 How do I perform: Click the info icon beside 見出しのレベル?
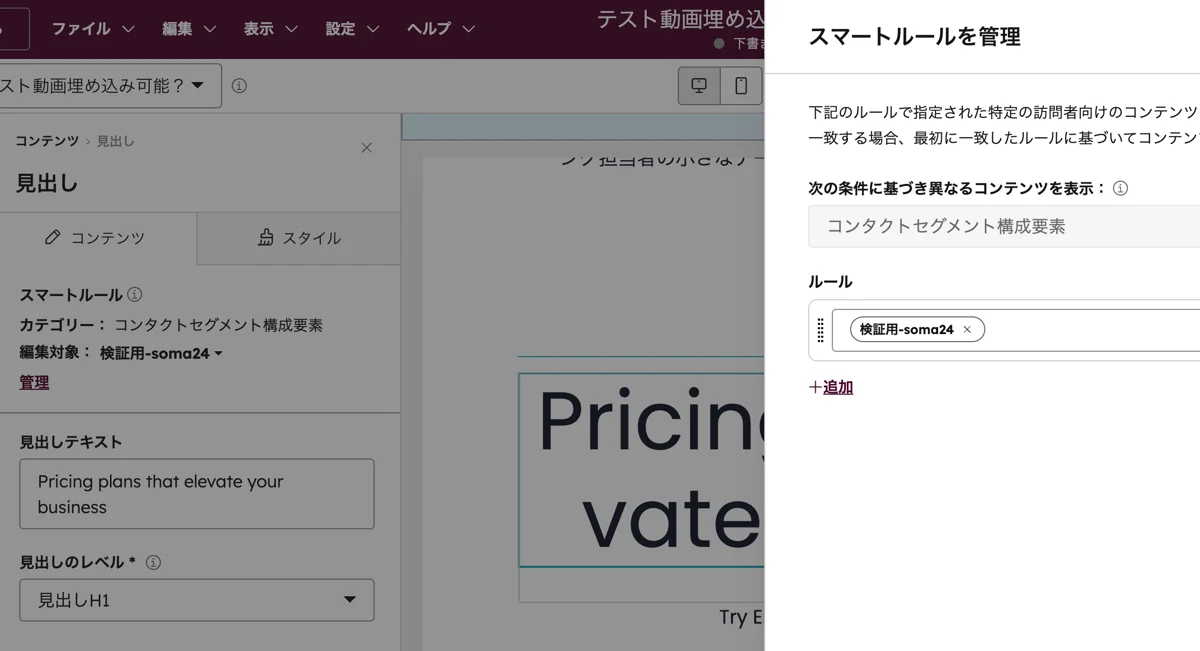[x=152, y=562]
